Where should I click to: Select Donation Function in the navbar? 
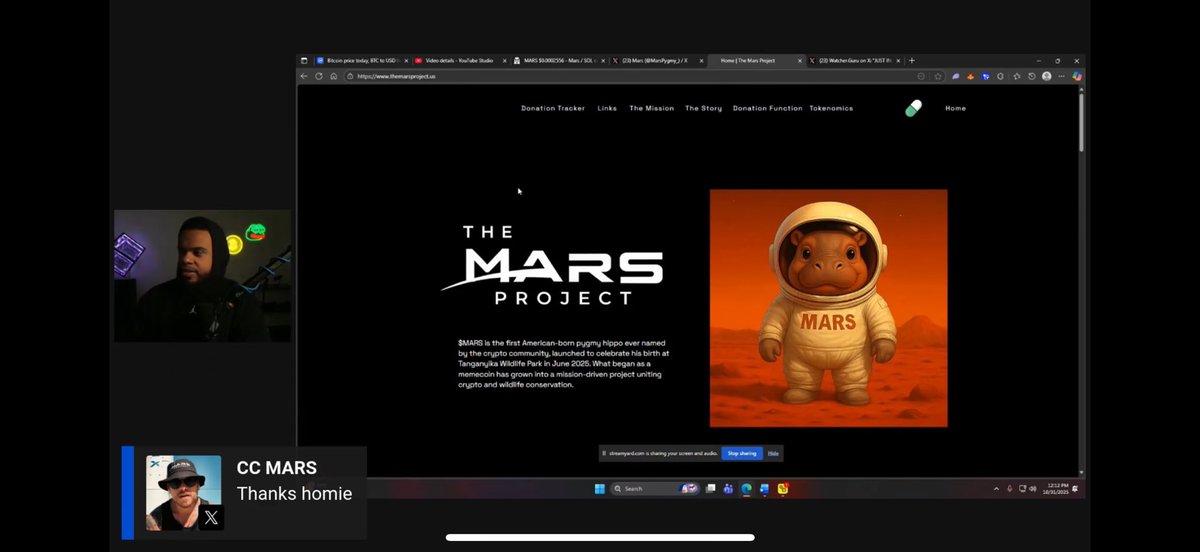click(767, 108)
